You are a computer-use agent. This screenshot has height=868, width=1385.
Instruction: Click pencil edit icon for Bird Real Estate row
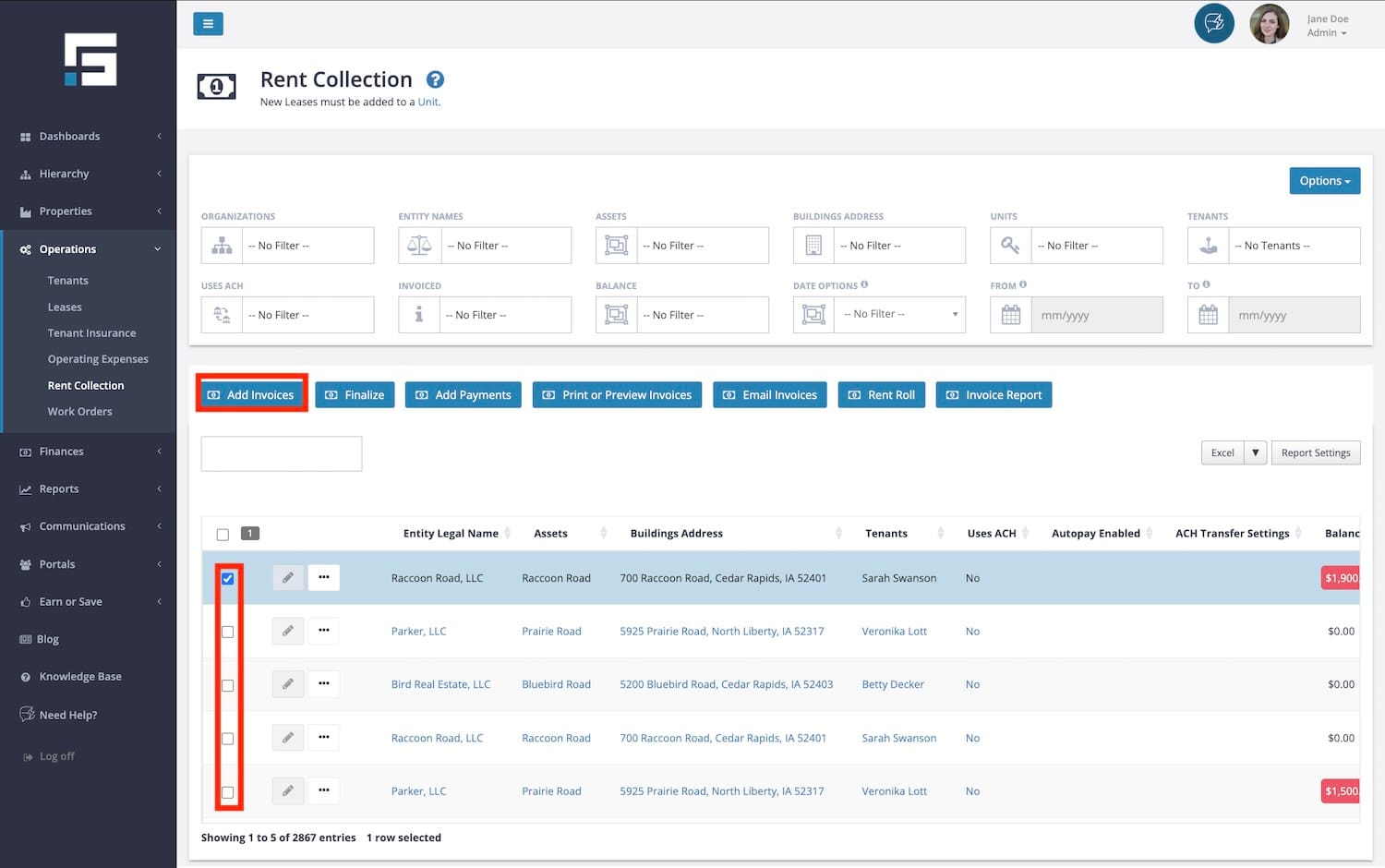click(x=288, y=684)
